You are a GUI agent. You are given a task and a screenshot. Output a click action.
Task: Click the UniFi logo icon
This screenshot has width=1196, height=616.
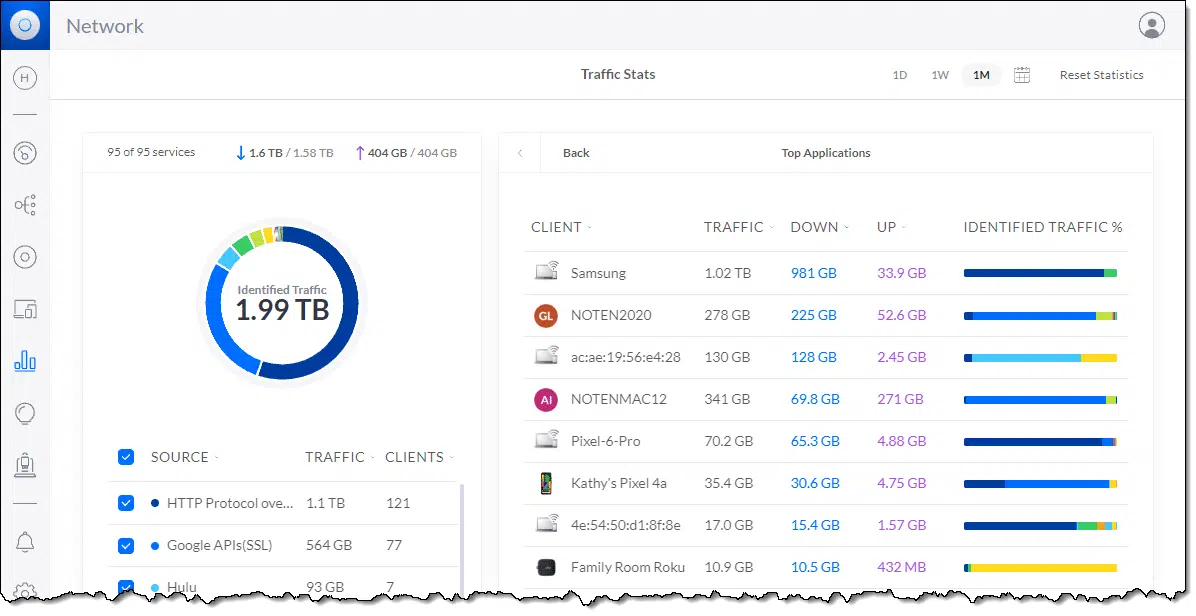click(25, 25)
